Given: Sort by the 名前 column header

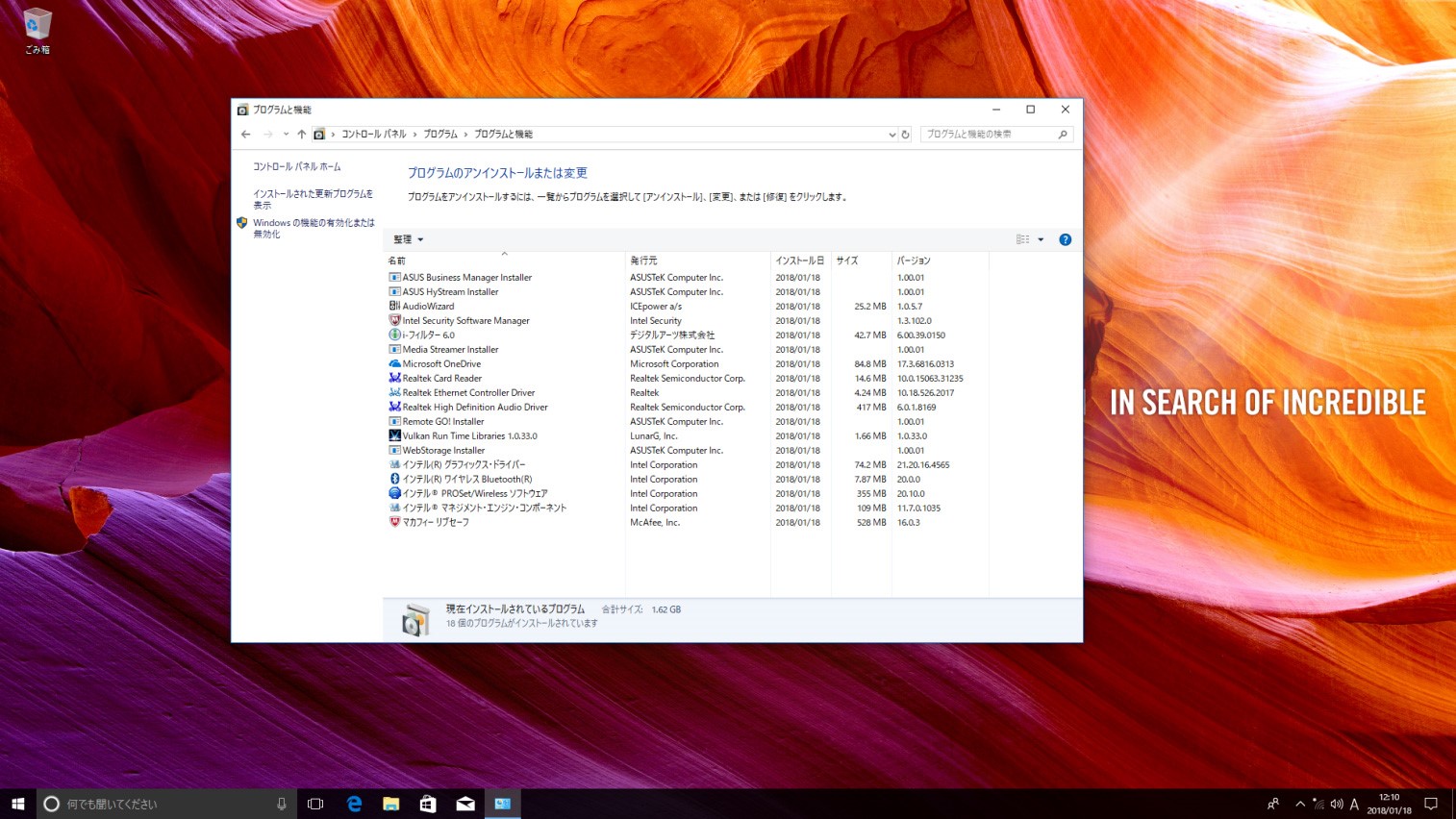Looking at the screenshot, I should pyautogui.click(x=504, y=261).
